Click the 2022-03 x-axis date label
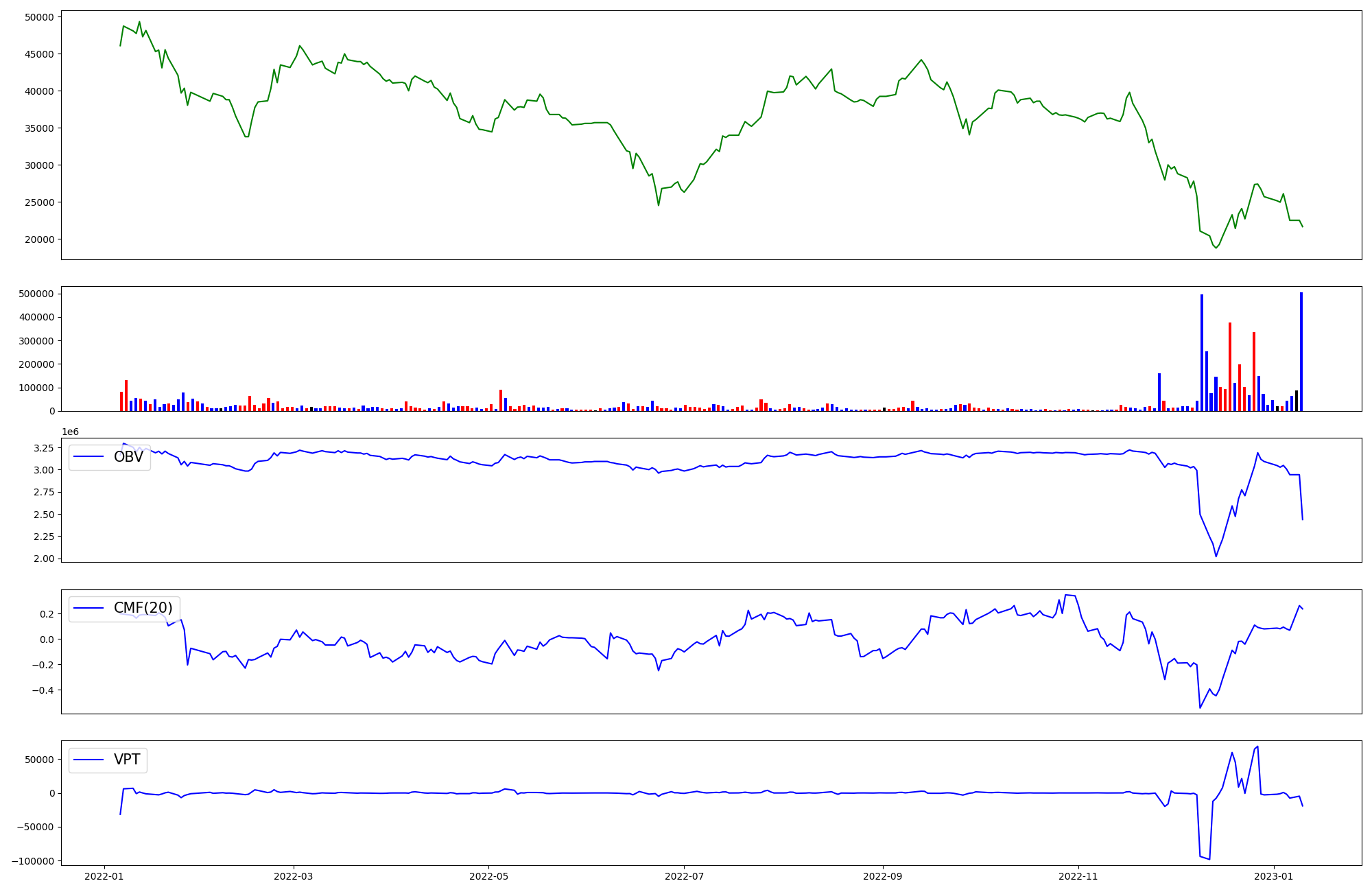Viewport: 1372px width, 892px height. [294, 876]
